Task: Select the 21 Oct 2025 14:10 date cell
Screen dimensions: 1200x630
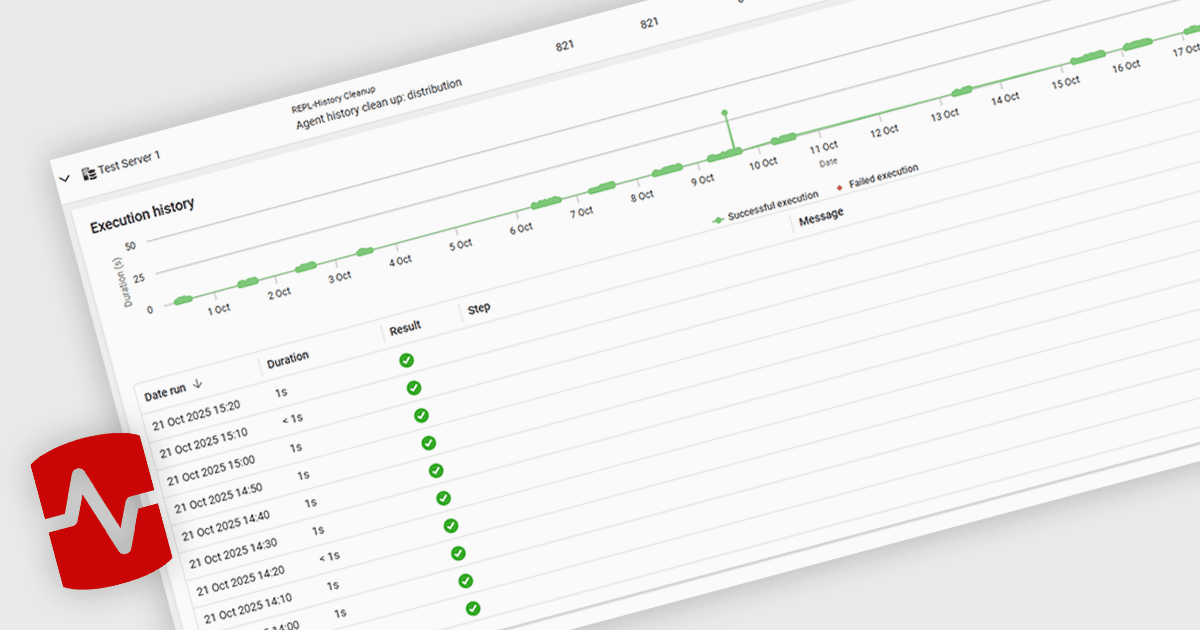Action: 247,608
